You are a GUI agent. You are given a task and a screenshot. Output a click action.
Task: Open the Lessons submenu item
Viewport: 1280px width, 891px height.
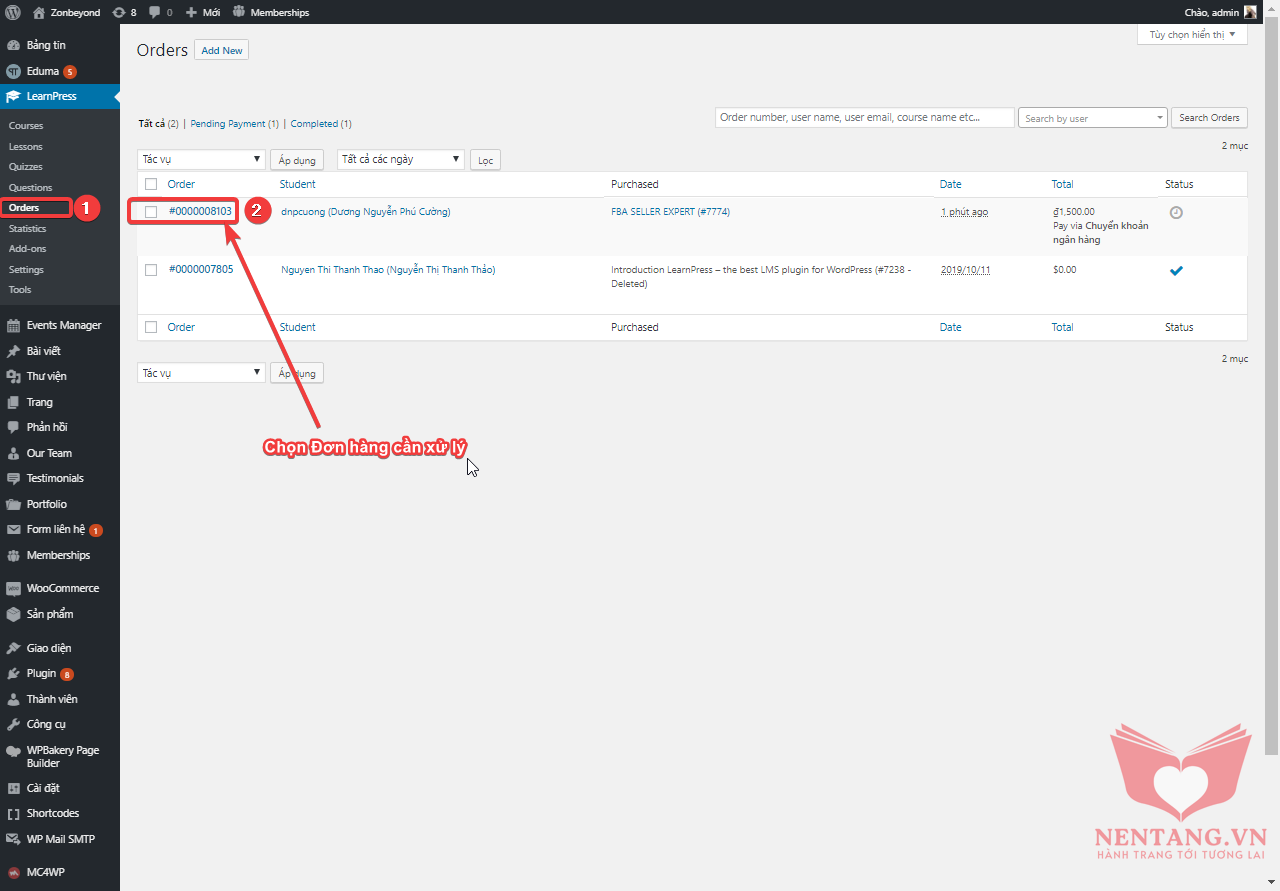(26, 147)
